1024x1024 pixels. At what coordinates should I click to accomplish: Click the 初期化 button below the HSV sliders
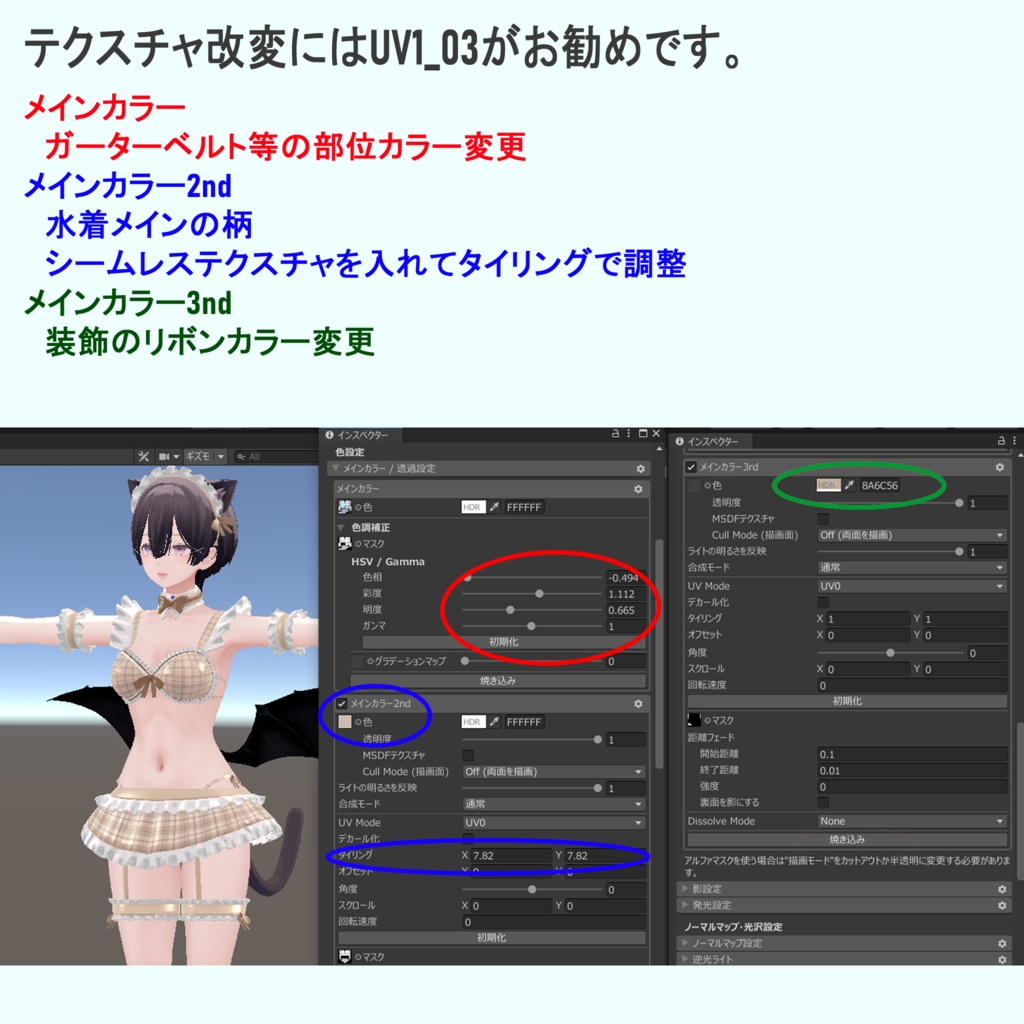[x=503, y=642]
